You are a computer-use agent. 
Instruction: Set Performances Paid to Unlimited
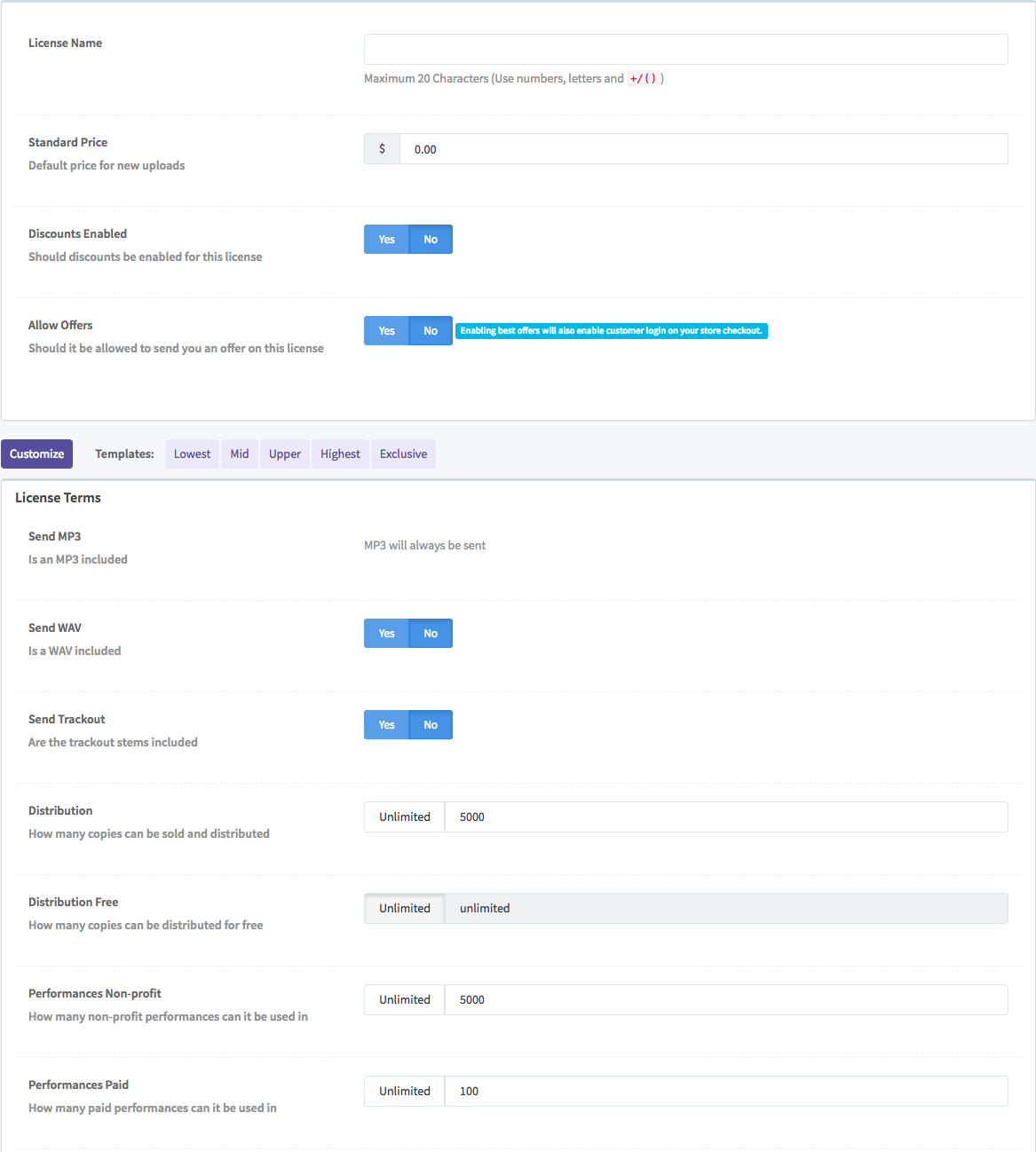coord(405,1092)
